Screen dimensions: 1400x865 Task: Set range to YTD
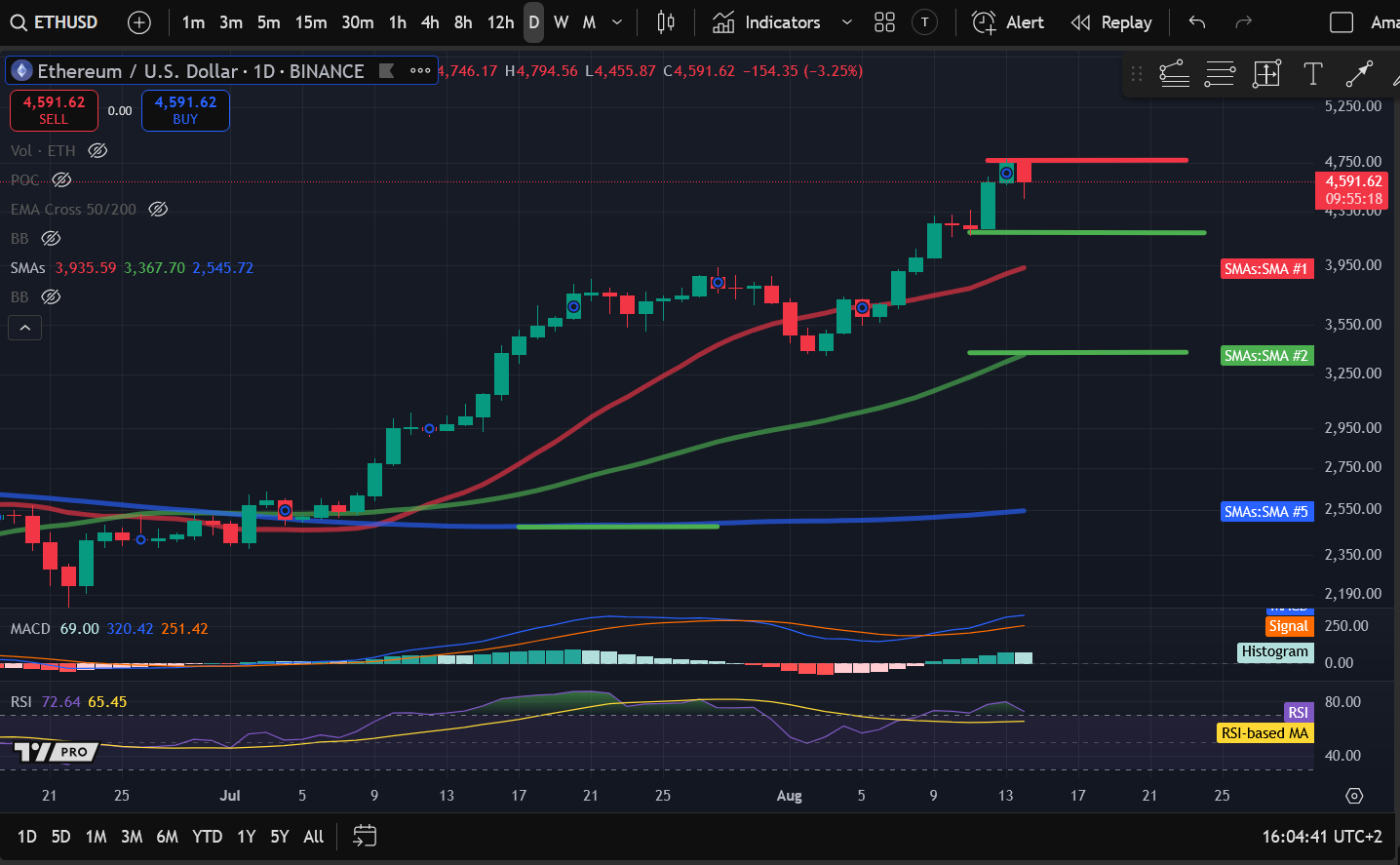[207, 837]
